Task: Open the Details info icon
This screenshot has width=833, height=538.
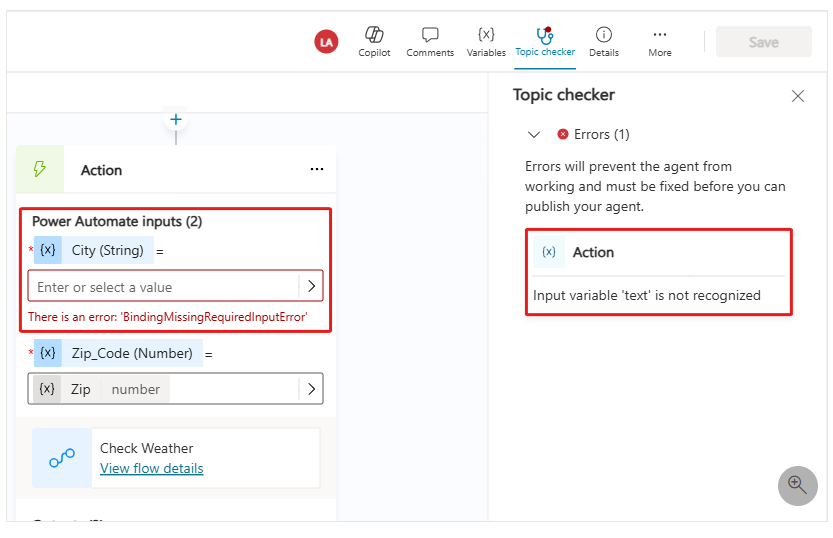Action: click(x=604, y=35)
